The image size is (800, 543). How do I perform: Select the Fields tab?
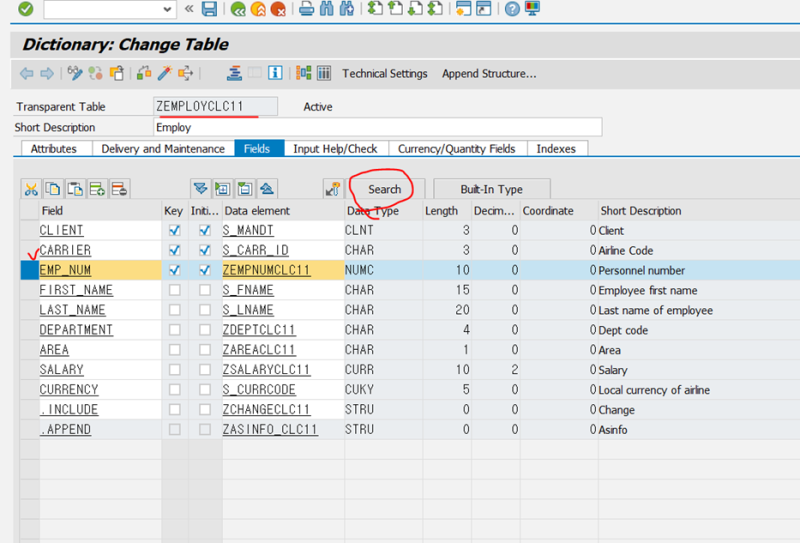click(x=257, y=149)
